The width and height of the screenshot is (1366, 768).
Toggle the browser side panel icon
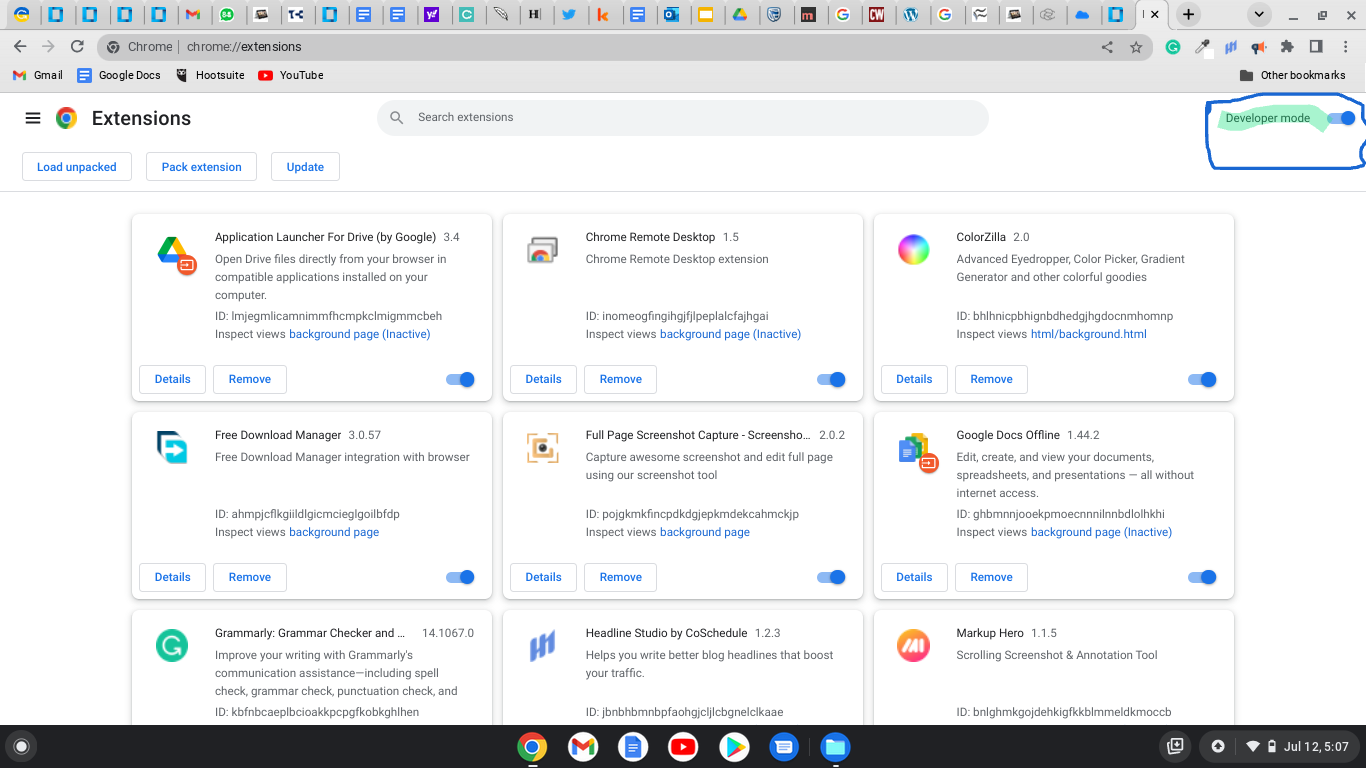[1316, 47]
